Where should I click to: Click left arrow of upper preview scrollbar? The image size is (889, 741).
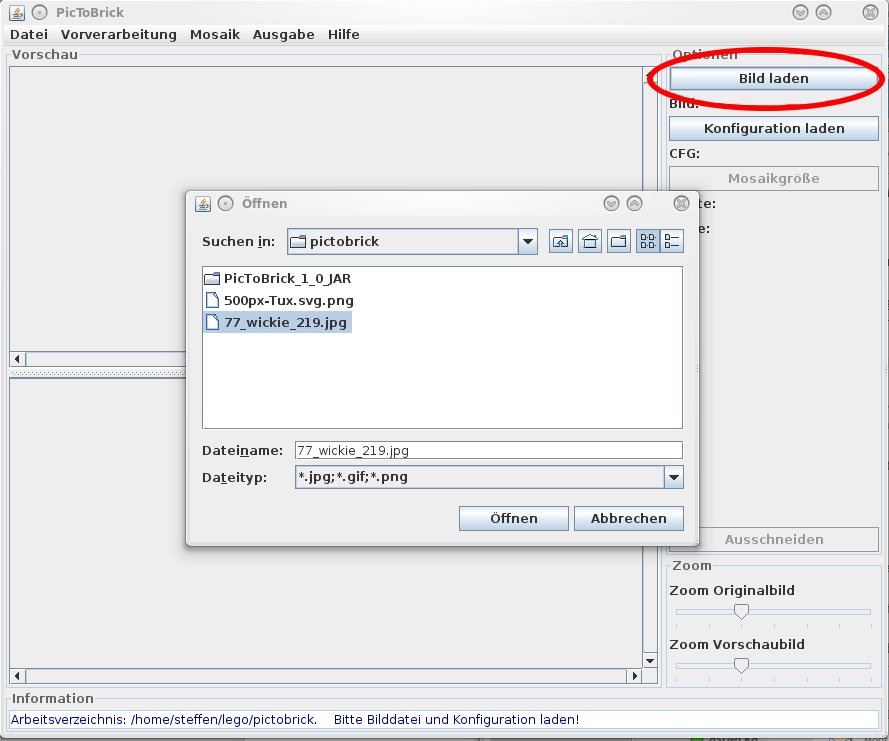tap(18, 359)
